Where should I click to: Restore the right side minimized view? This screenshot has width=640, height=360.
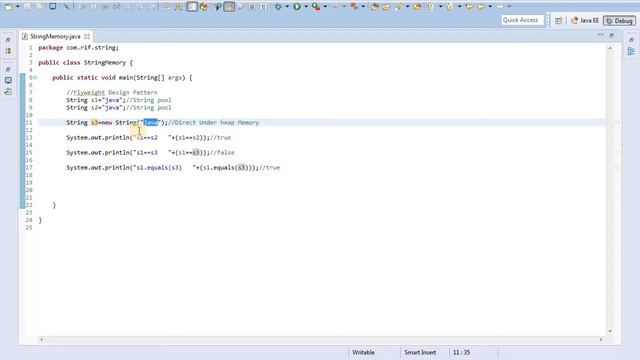[x=631, y=40]
